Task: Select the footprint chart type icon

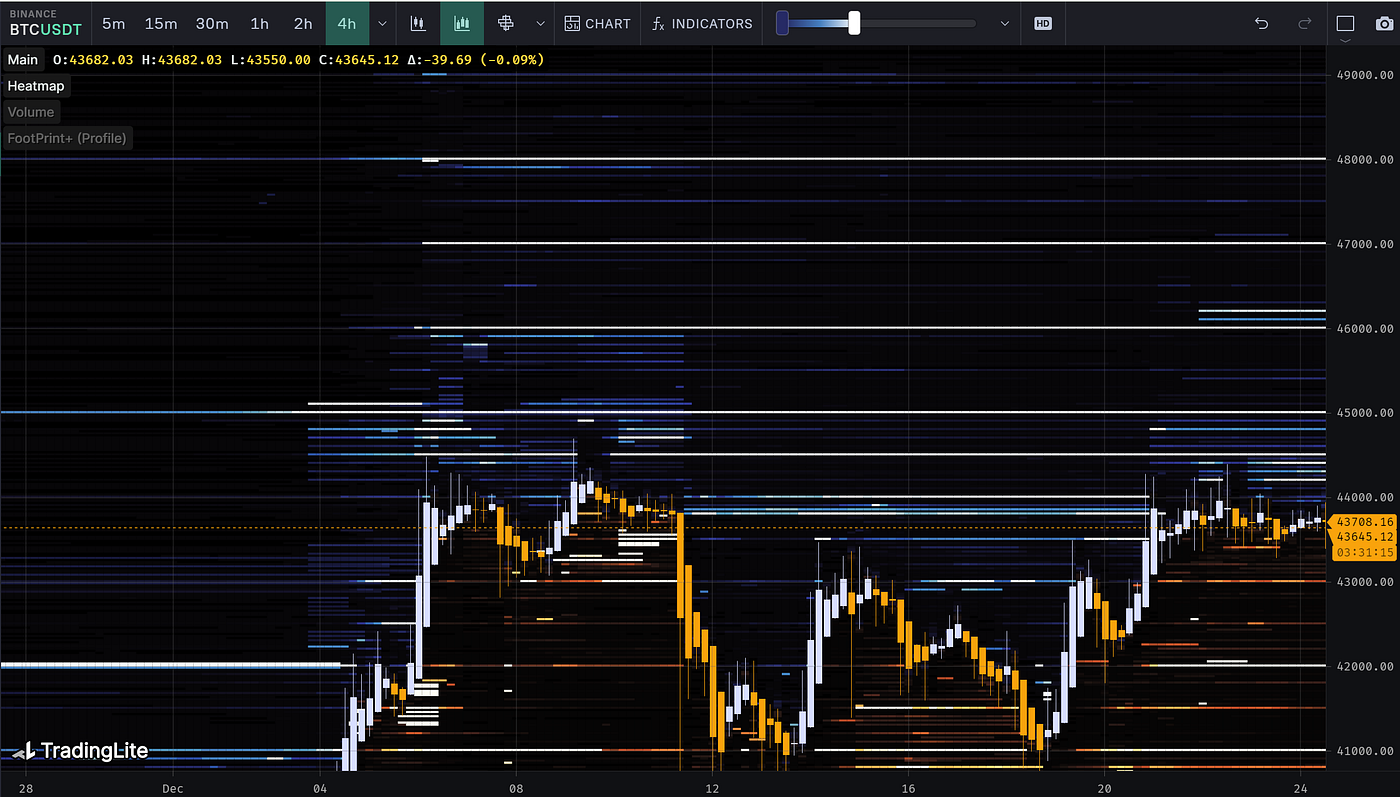Action: (x=506, y=23)
